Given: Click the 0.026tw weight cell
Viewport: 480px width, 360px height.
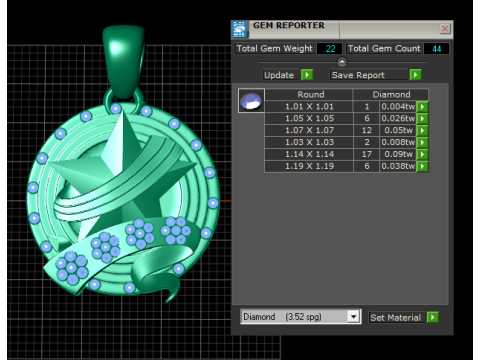Looking at the screenshot, I should pos(398,119).
